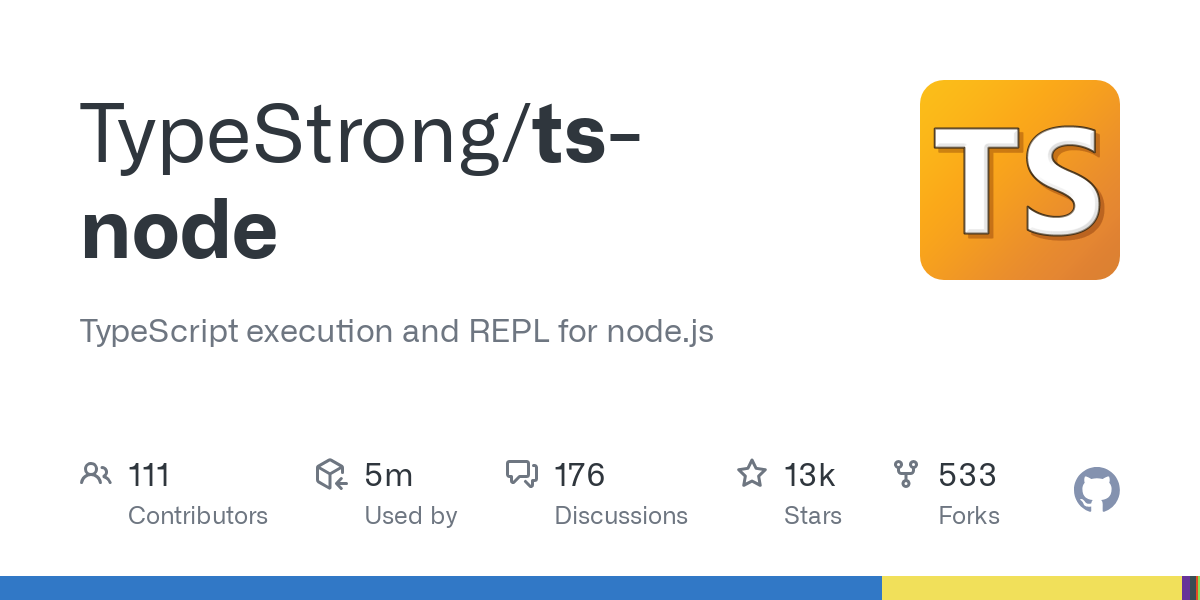Click the 13k stars count

[810, 474]
